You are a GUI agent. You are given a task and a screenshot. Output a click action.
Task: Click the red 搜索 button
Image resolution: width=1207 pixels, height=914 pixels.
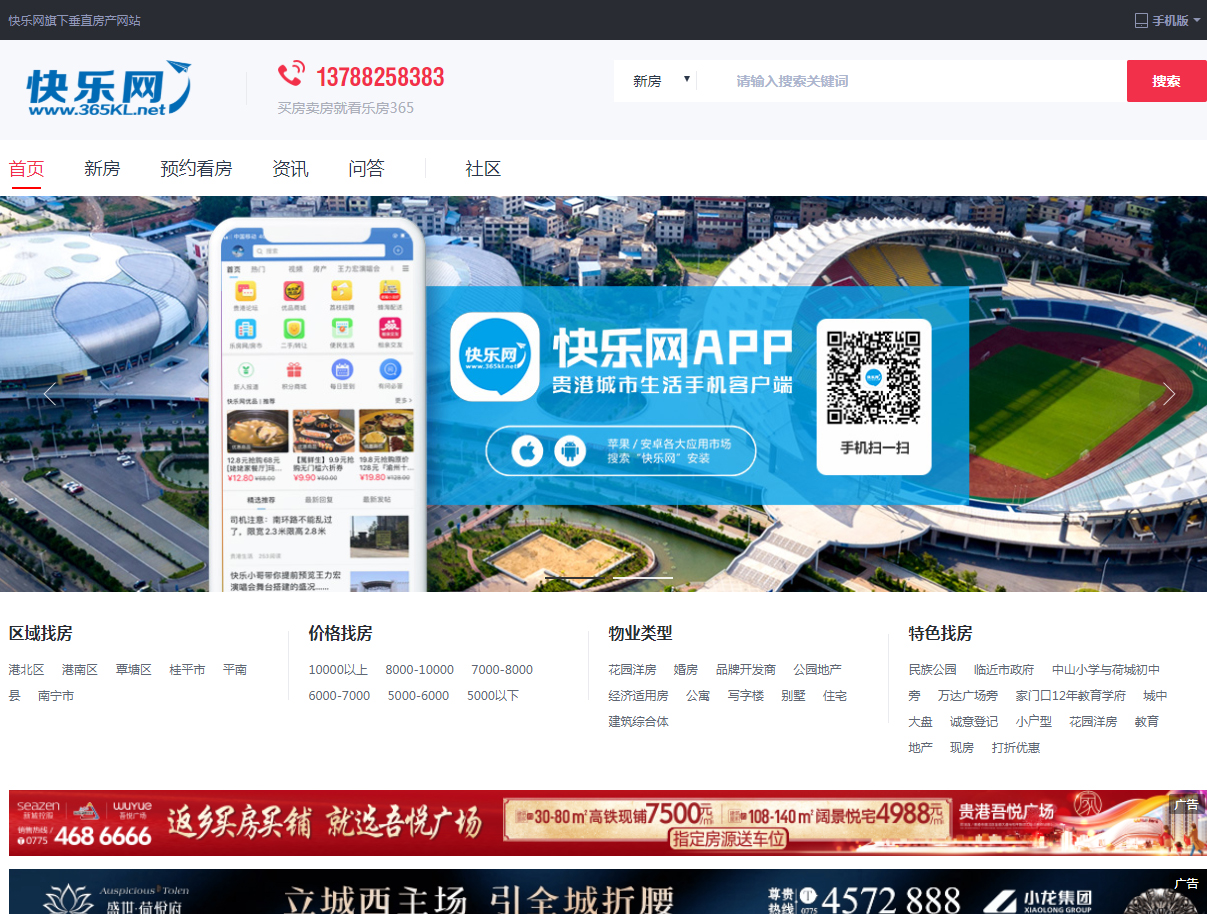coord(1166,81)
